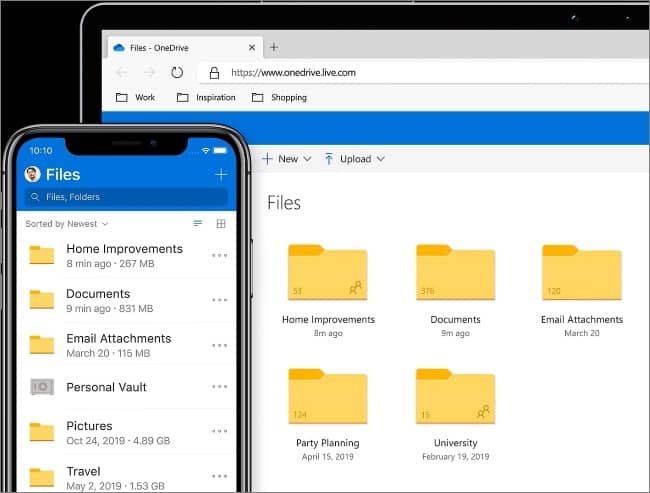Expand Sorted by Newest dropdown on phone

click(x=66, y=224)
